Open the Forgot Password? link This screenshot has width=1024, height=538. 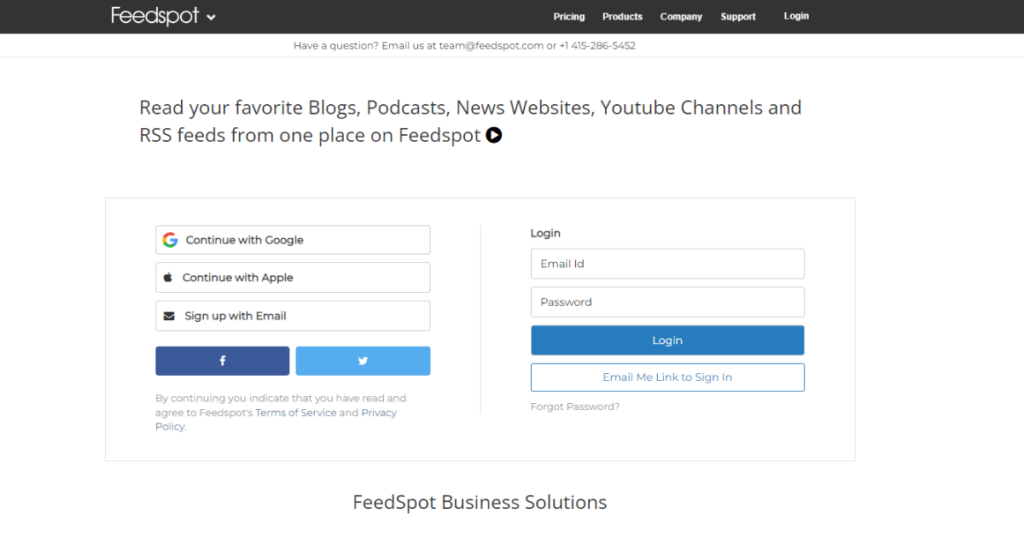pos(575,406)
